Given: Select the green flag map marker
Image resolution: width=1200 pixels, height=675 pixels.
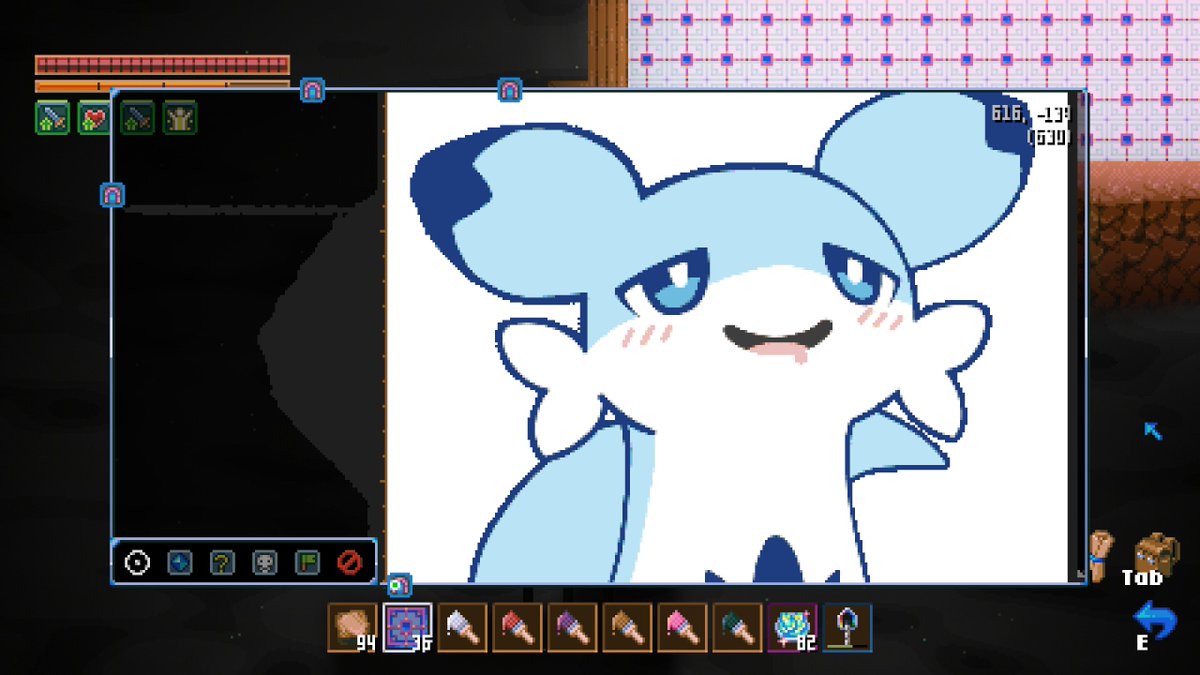Looking at the screenshot, I should point(307,563).
